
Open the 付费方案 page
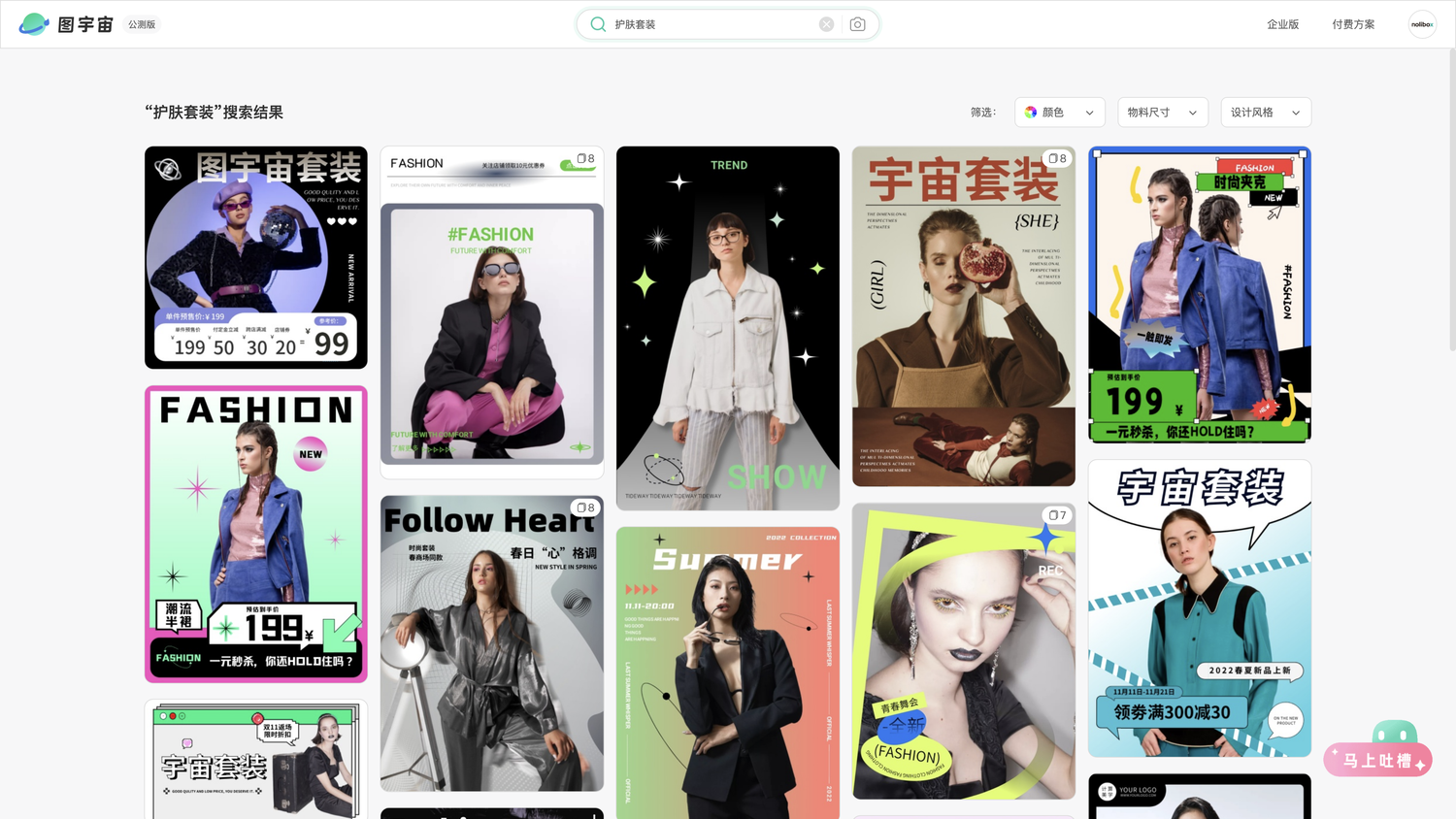tap(1353, 24)
